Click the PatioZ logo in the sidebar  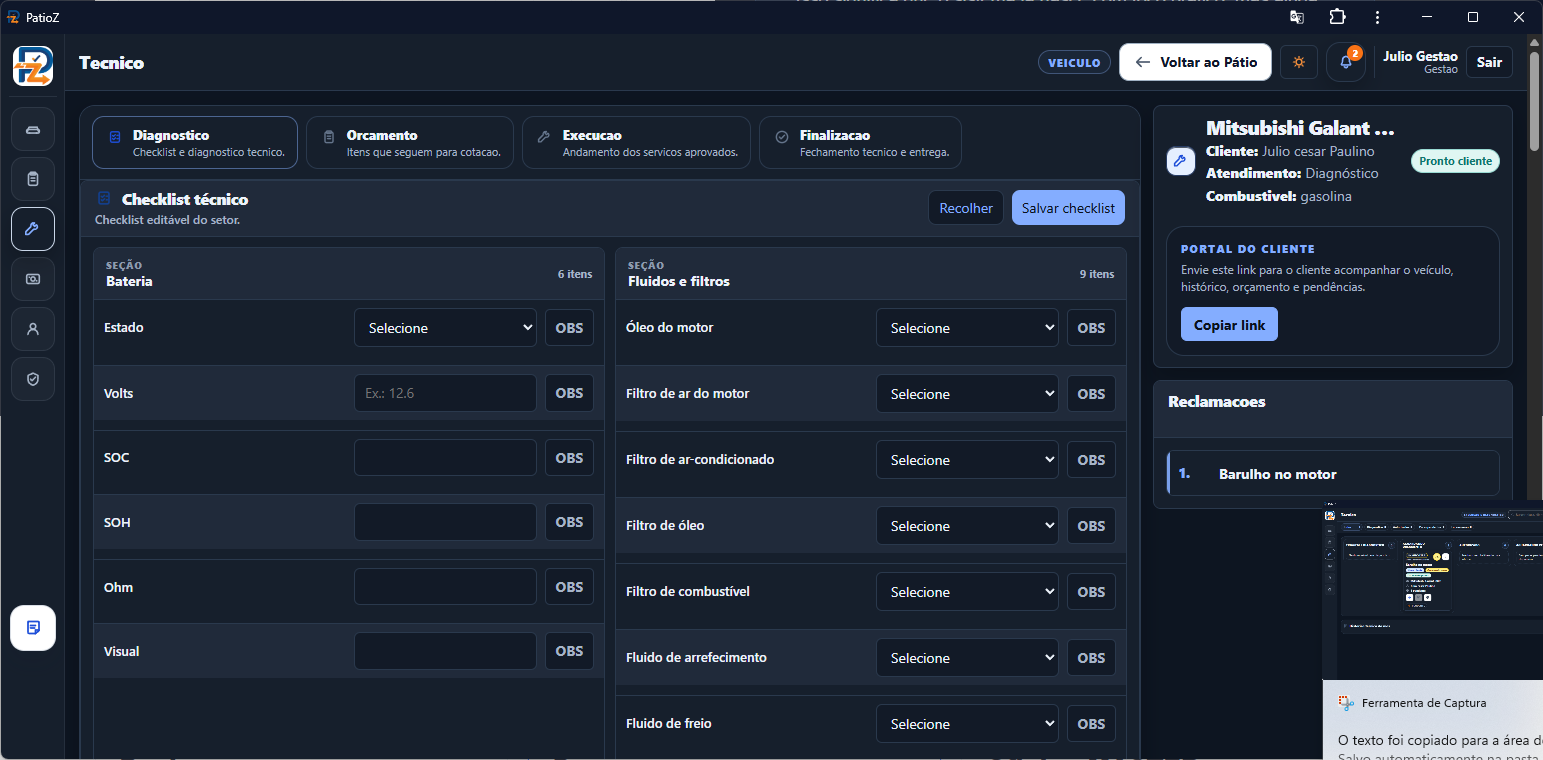coord(33,66)
